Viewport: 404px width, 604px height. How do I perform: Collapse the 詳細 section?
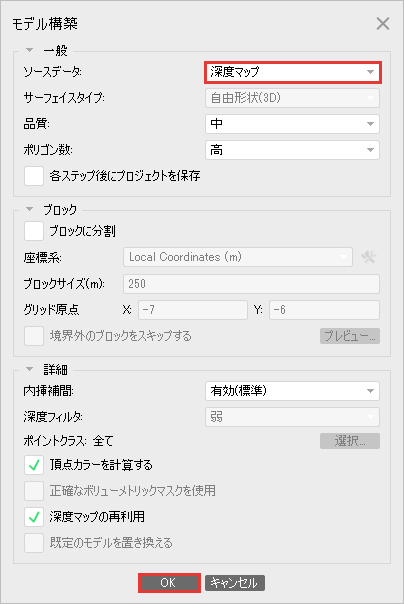tap(29, 369)
